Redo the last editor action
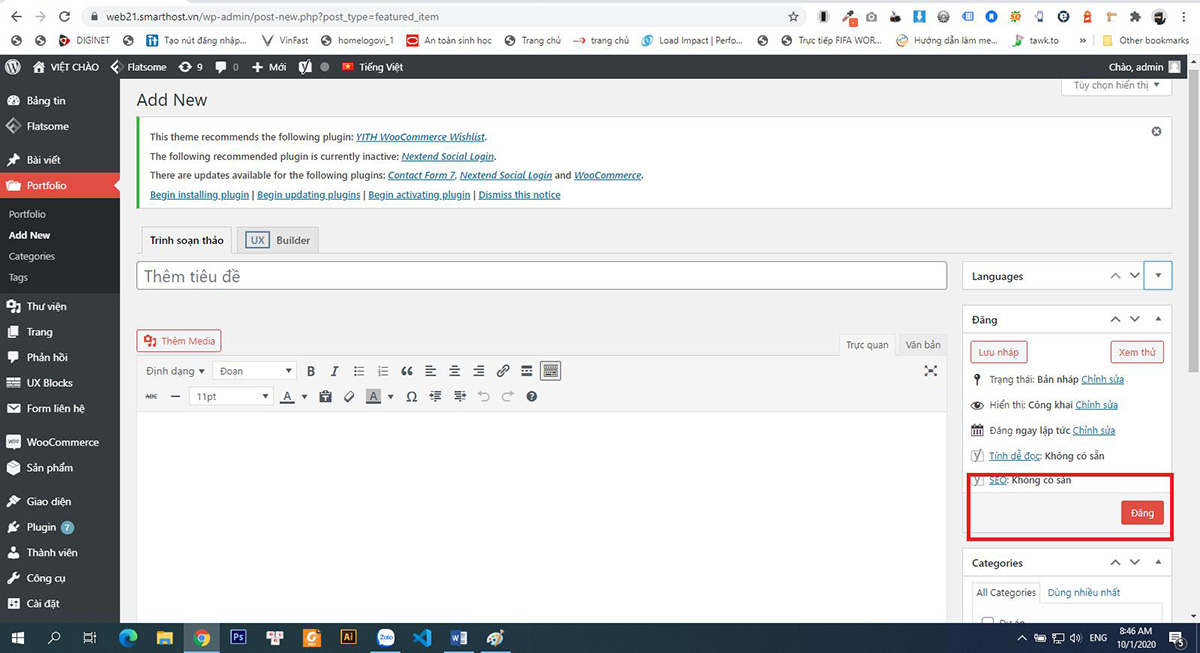 click(x=508, y=397)
